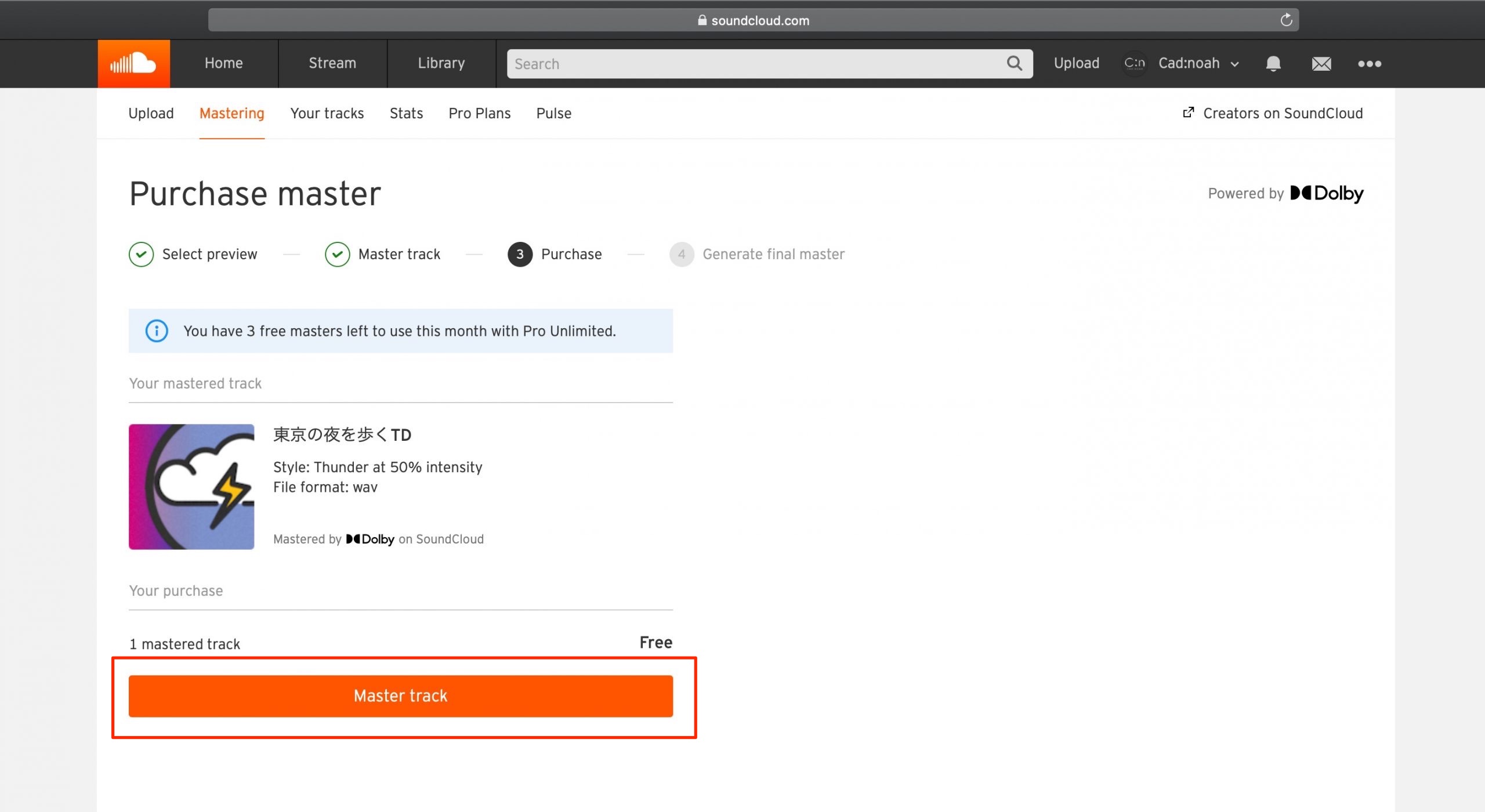Click the 'Purchase master' heading
Screen dimensions: 1485x812
click(x=255, y=193)
